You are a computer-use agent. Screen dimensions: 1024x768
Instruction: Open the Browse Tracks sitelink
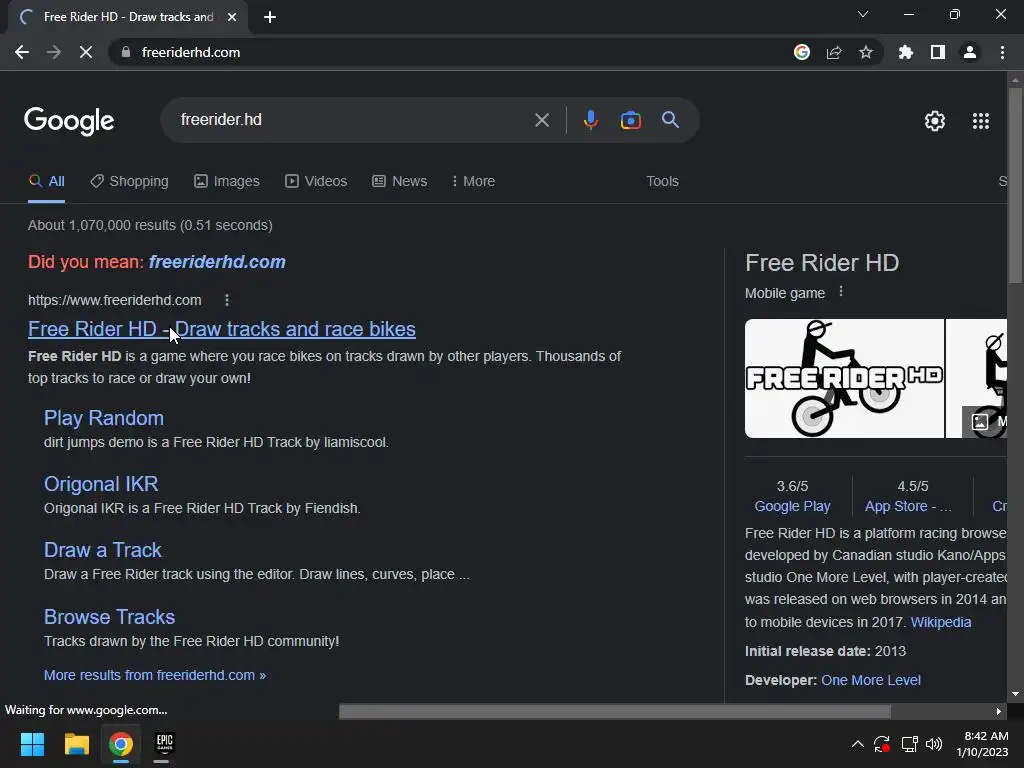(109, 616)
